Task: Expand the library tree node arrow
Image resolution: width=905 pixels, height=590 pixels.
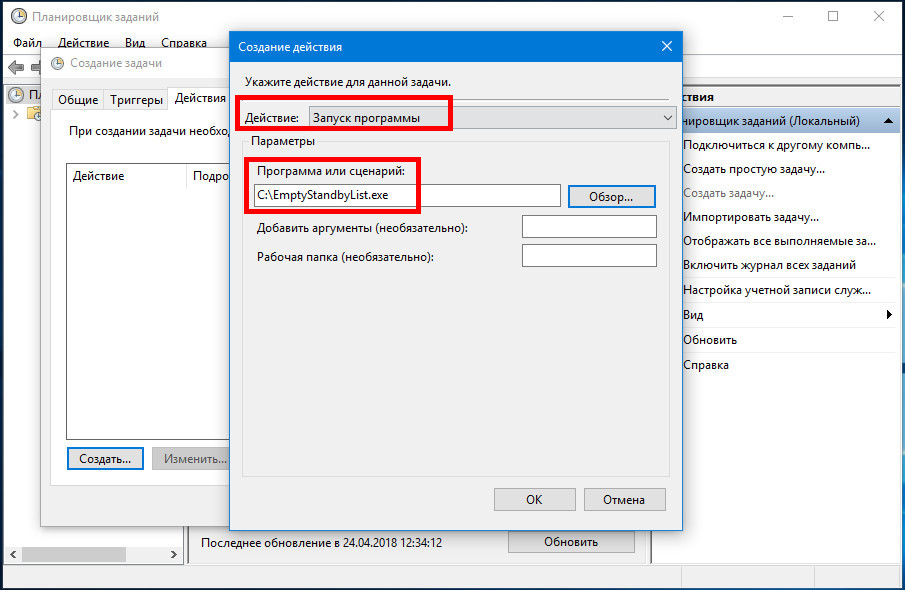Action: [16, 114]
